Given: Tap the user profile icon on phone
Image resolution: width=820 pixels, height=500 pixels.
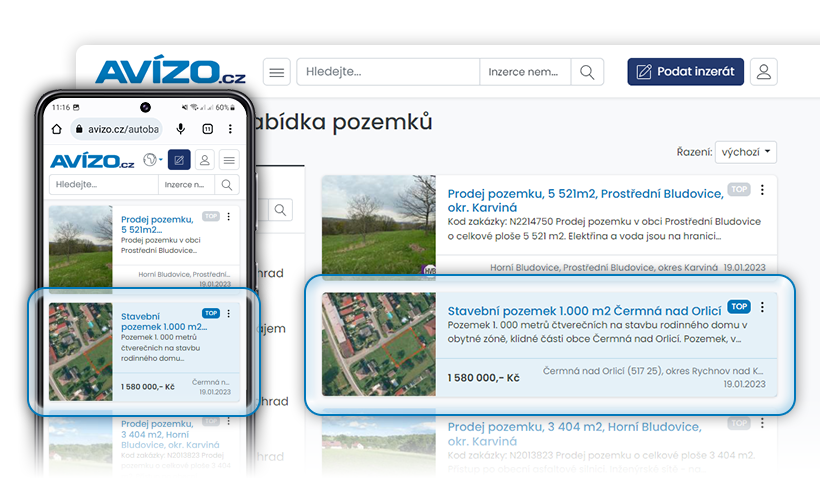Looking at the screenshot, I should 204,160.
